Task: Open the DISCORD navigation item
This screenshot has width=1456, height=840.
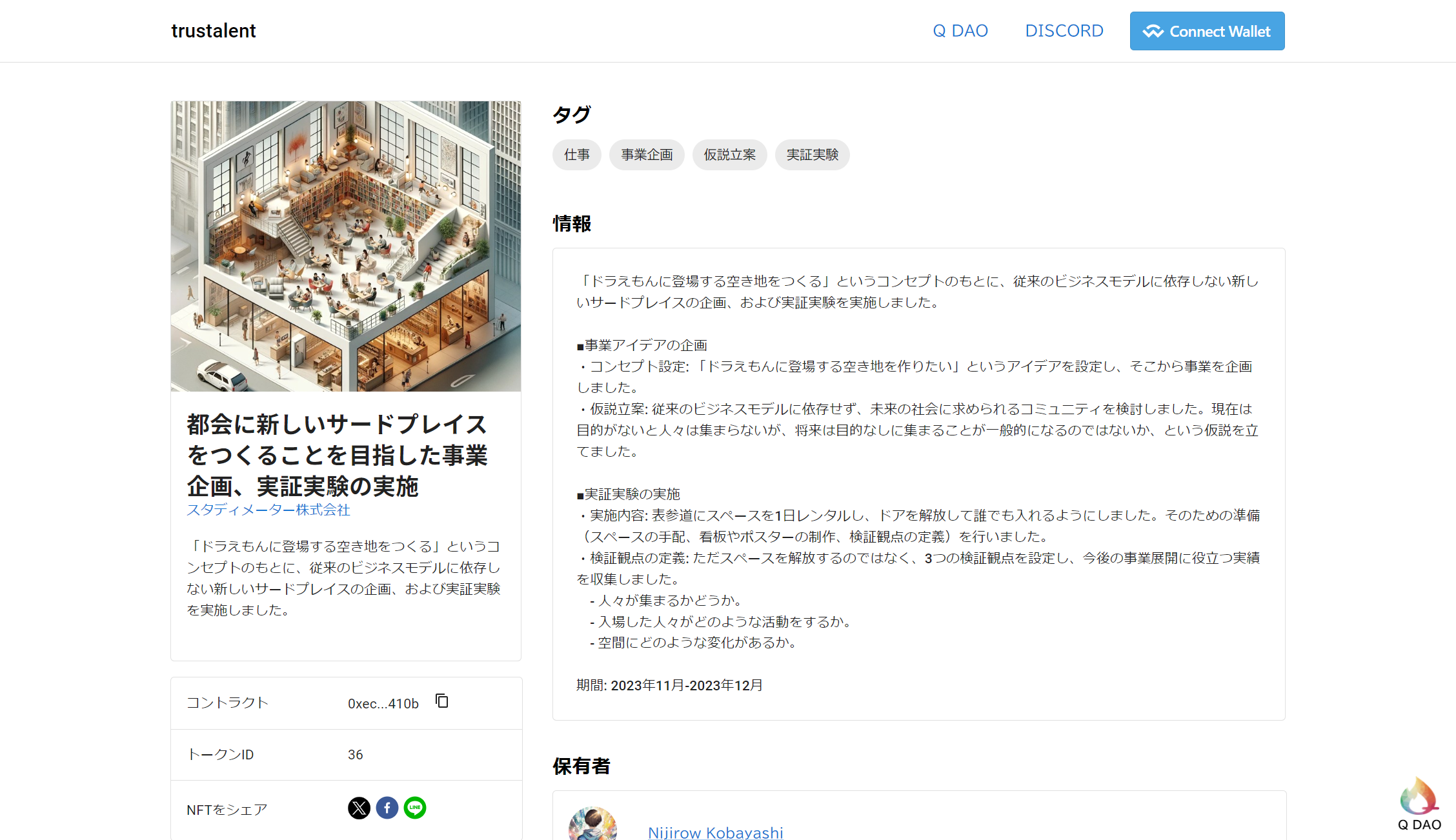Action: [x=1064, y=30]
